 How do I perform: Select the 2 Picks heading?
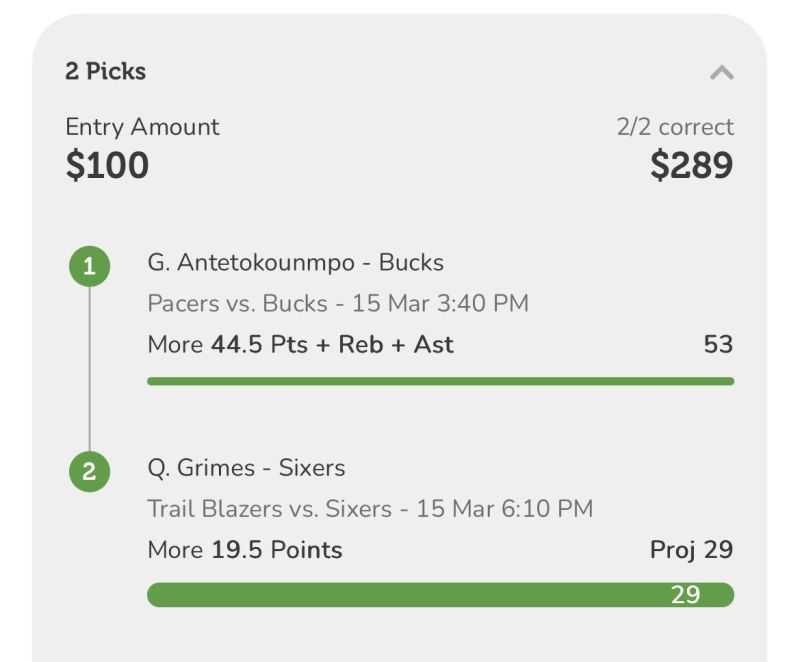[105, 72]
